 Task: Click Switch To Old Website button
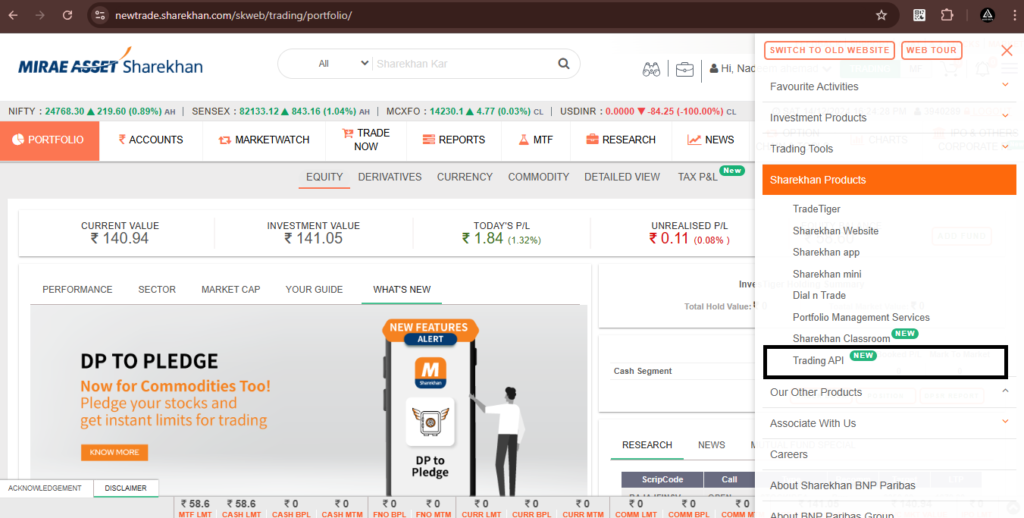pyautogui.click(x=829, y=50)
